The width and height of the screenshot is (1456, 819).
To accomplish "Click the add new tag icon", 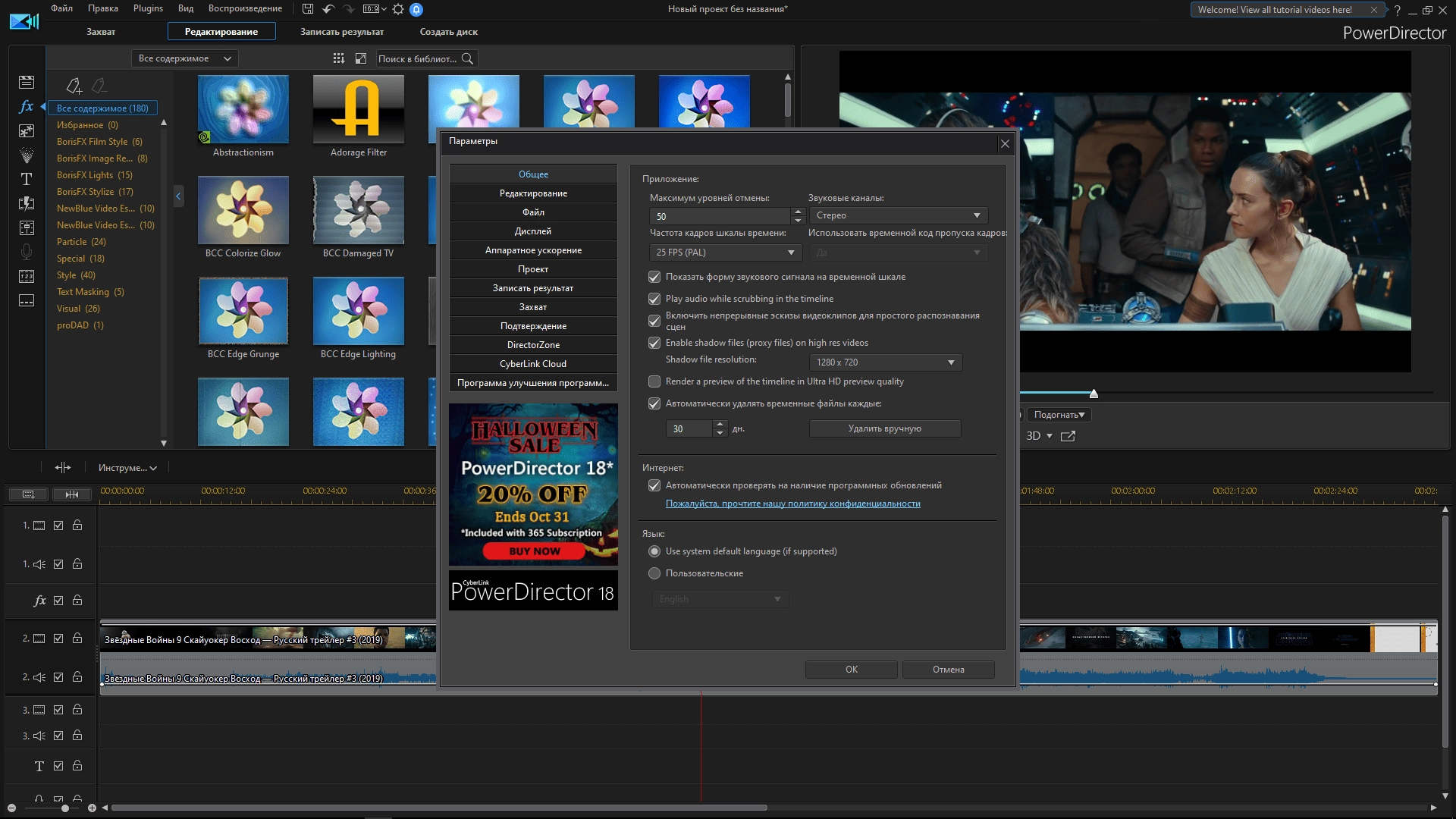I will (74, 86).
